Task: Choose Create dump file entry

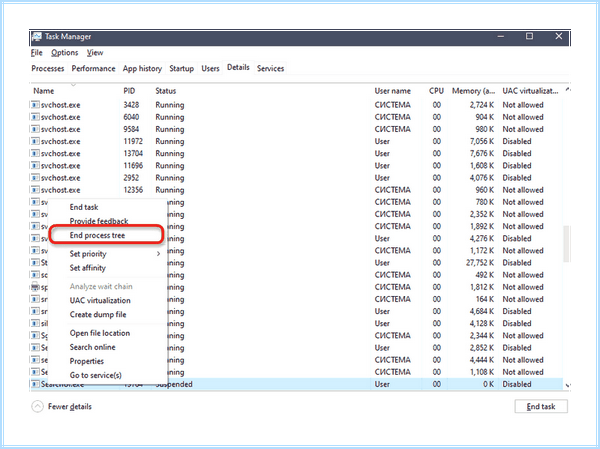Action: pos(98,315)
